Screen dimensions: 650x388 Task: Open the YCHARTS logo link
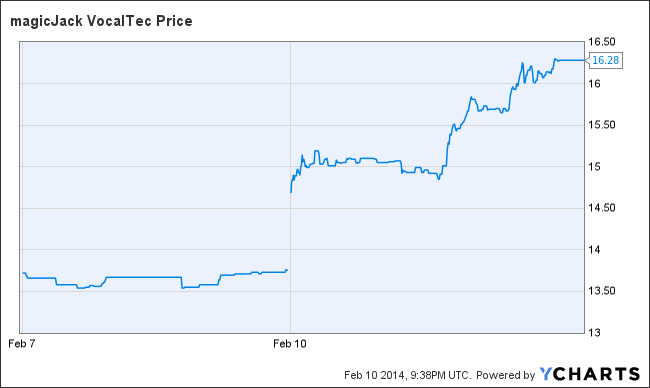pos(589,374)
